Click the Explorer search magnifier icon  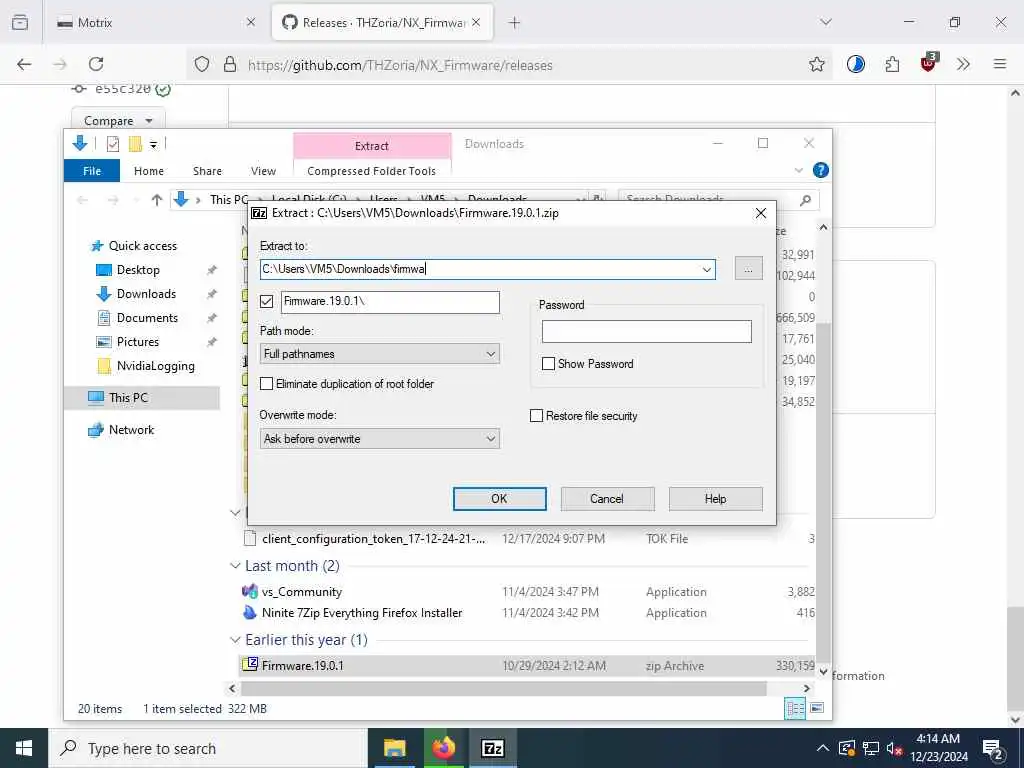(805, 200)
